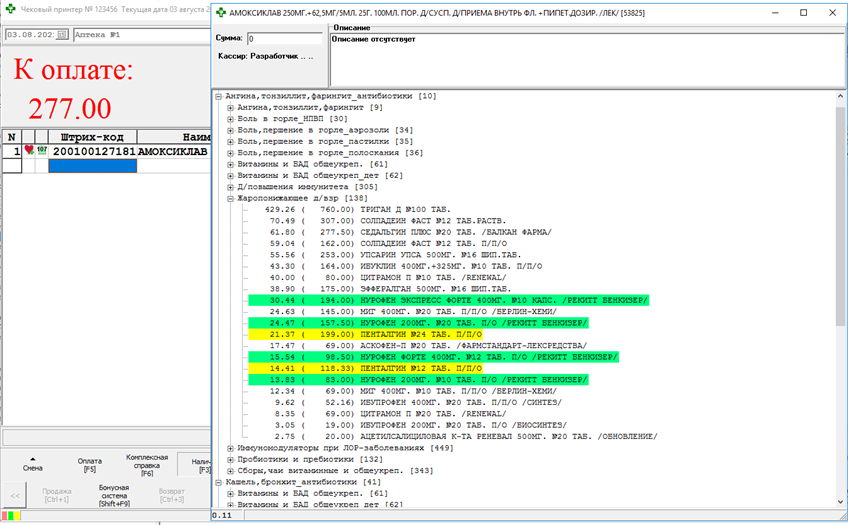Screen dimensions: 848x525
Task: Click the green cross icon of the Чековый принтер window
Action: pos(10,10)
